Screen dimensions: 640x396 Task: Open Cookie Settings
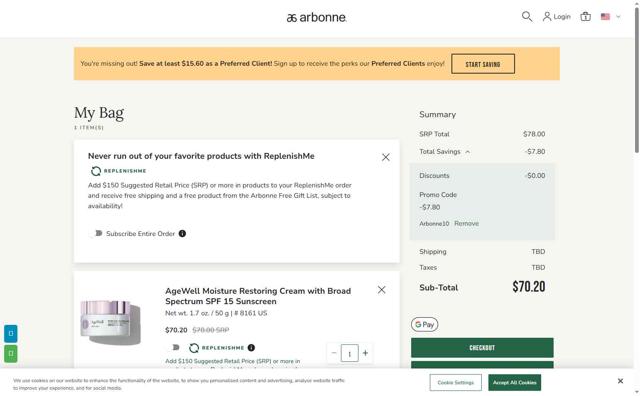pos(456,383)
